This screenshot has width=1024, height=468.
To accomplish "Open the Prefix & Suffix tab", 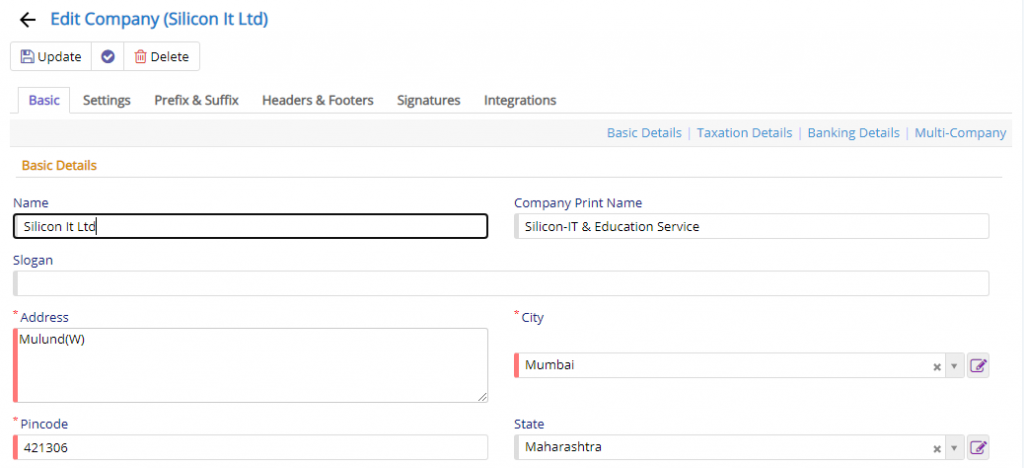I will click(197, 101).
